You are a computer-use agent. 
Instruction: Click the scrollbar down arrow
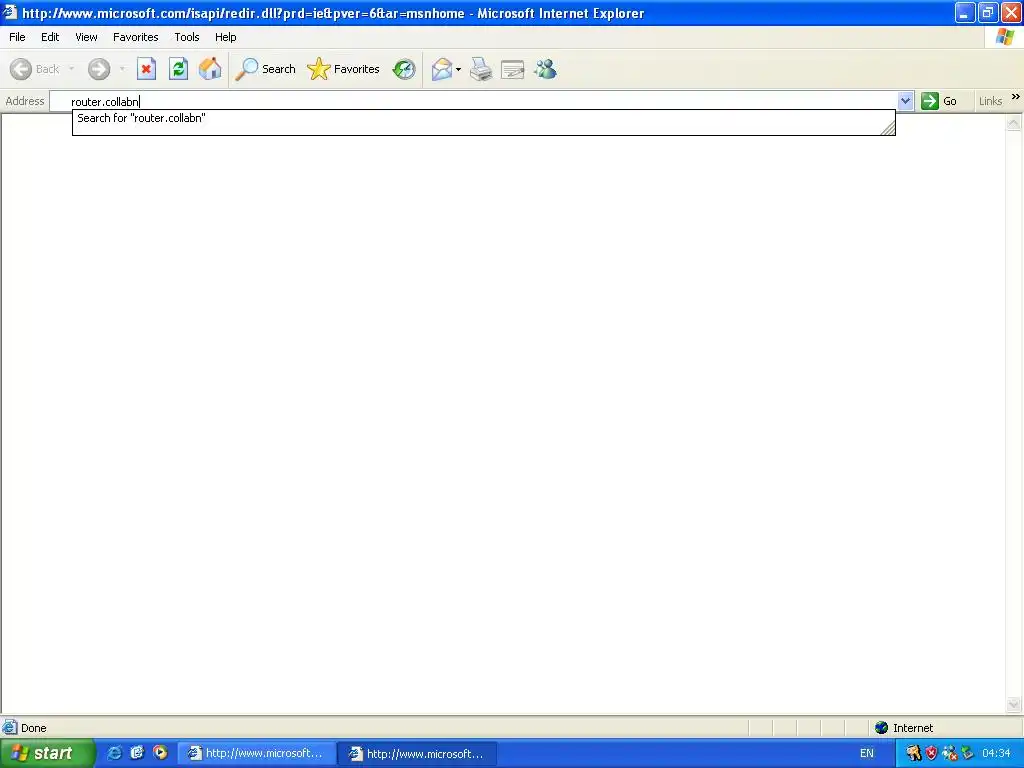click(x=1014, y=704)
